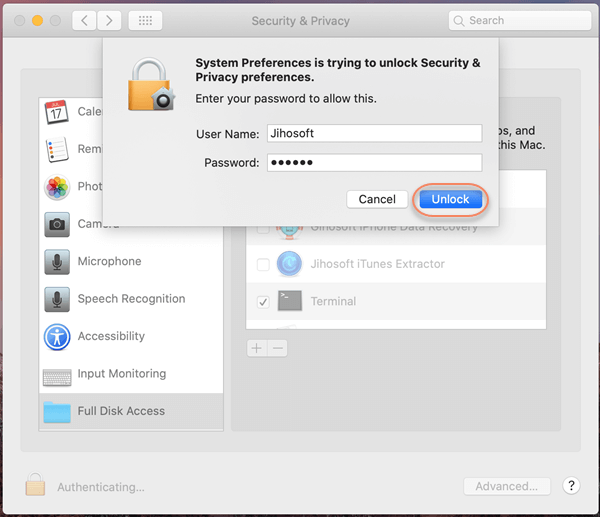Select the Full Disk Access folder icon
The height and width of the screenshot is (517, 600).
coord(57,412)
